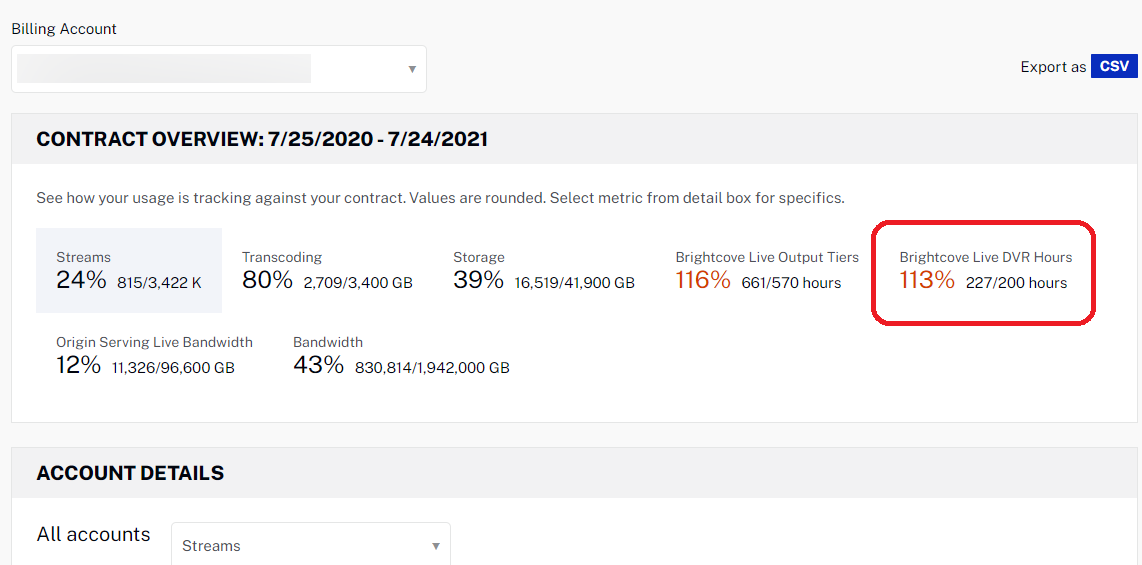Screen dimensions: 1142x565
Task: Click the Billing Account dropdown arrow
Action: [412, 69]
